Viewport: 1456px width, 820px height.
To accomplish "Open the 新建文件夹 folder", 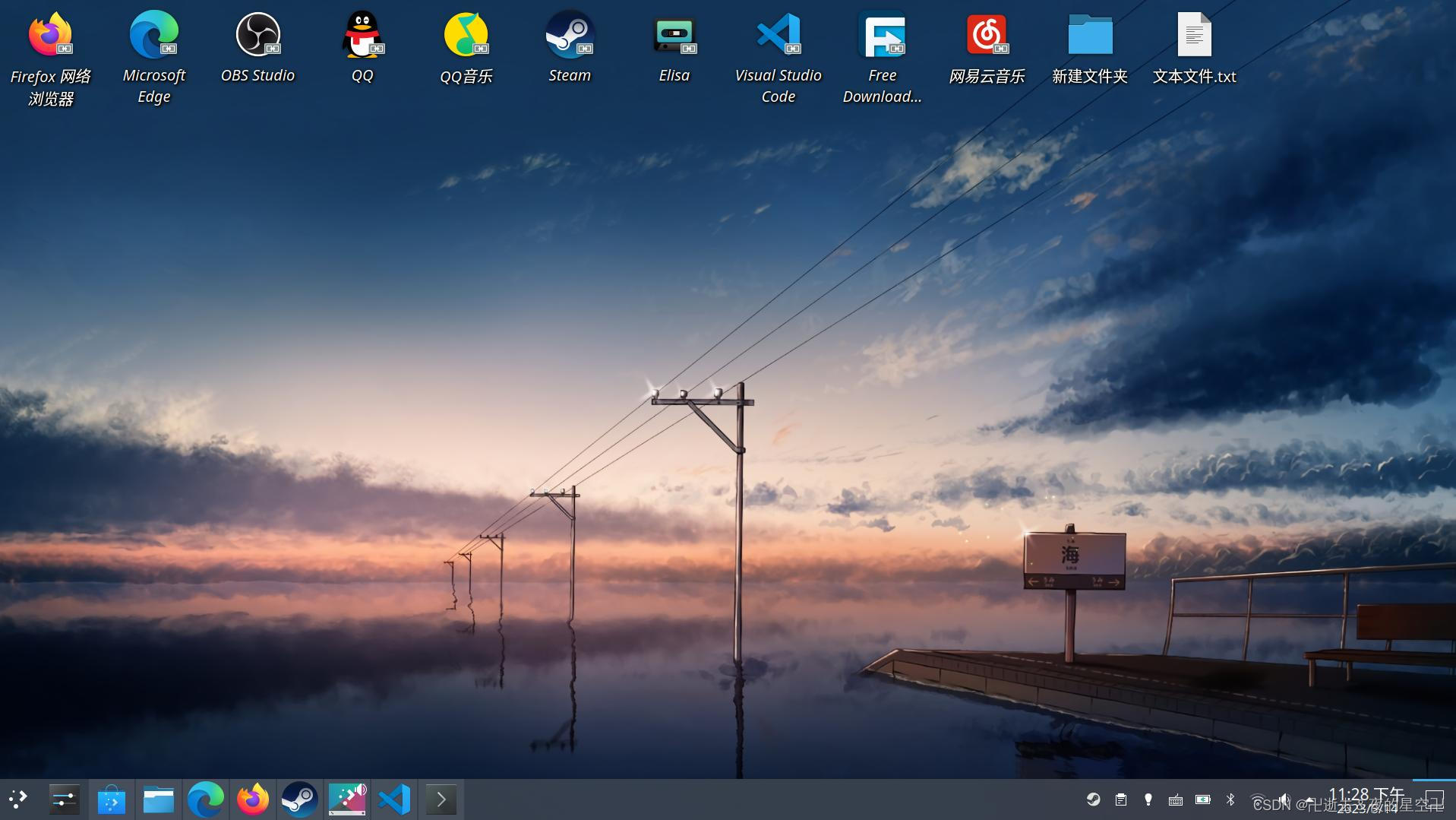I will (x=1091, y=34).
